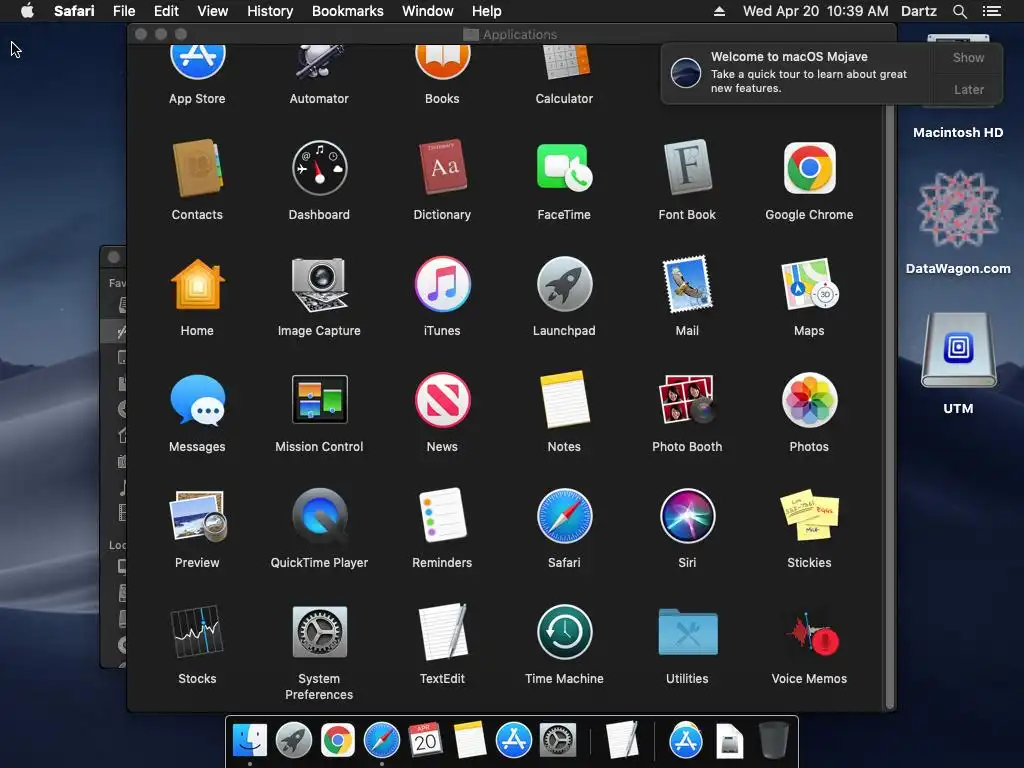Open Mission Control
1024x768 pixels.
[x=319, y=399]
